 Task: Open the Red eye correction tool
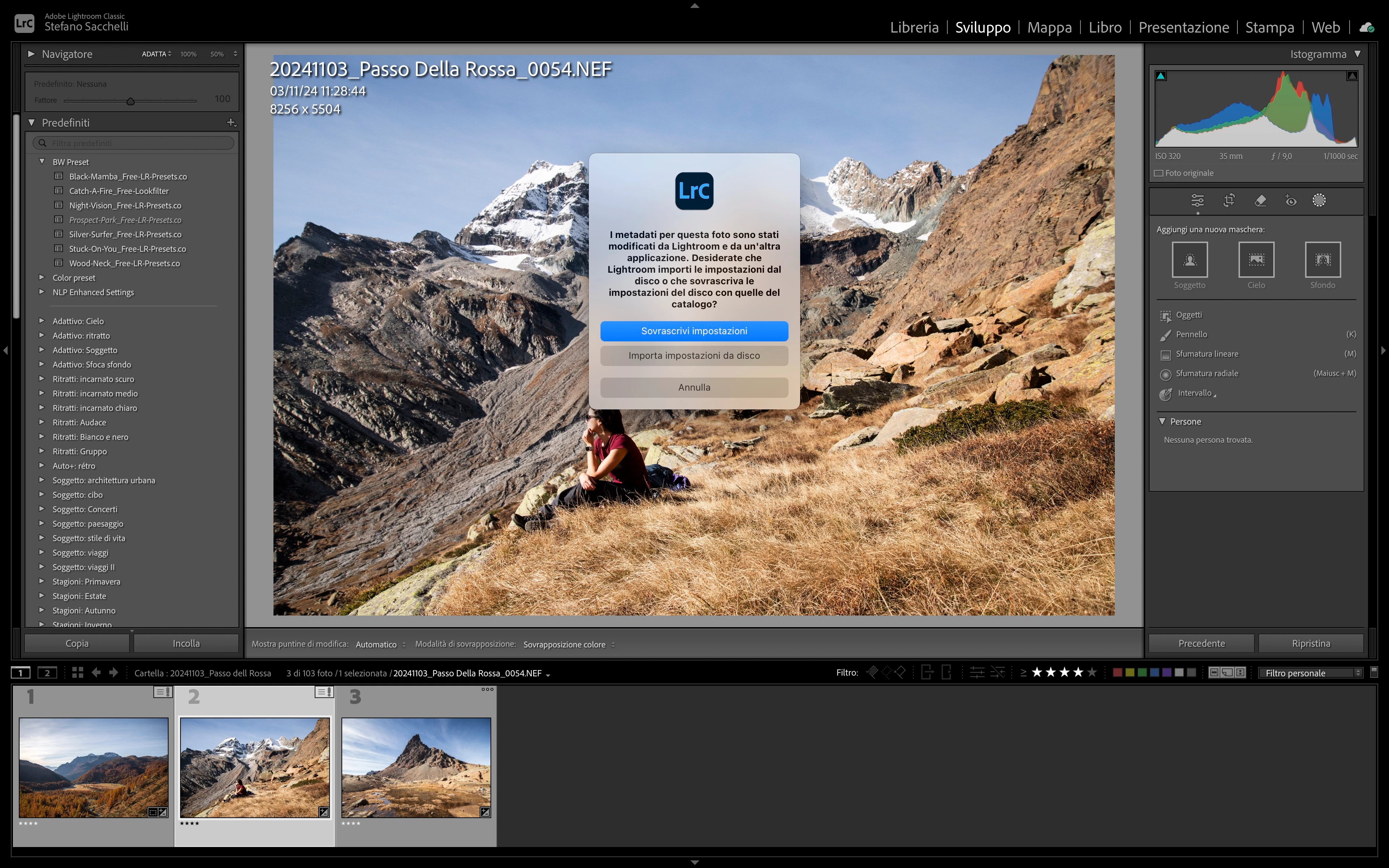click(1291, 200)
